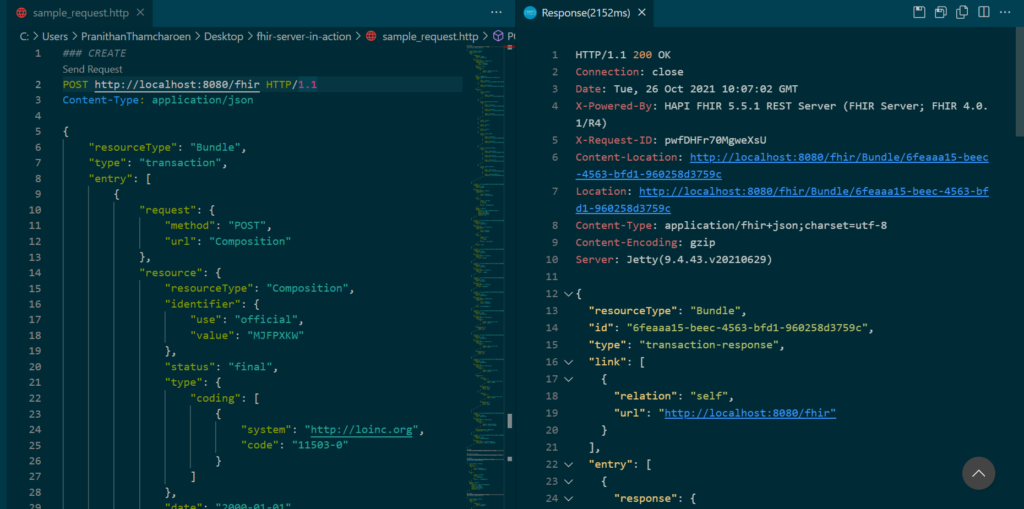This screenshot has width=1024, height=509.
Task: Follow the http://loinc.org link
Action: (x=361, y=429)
